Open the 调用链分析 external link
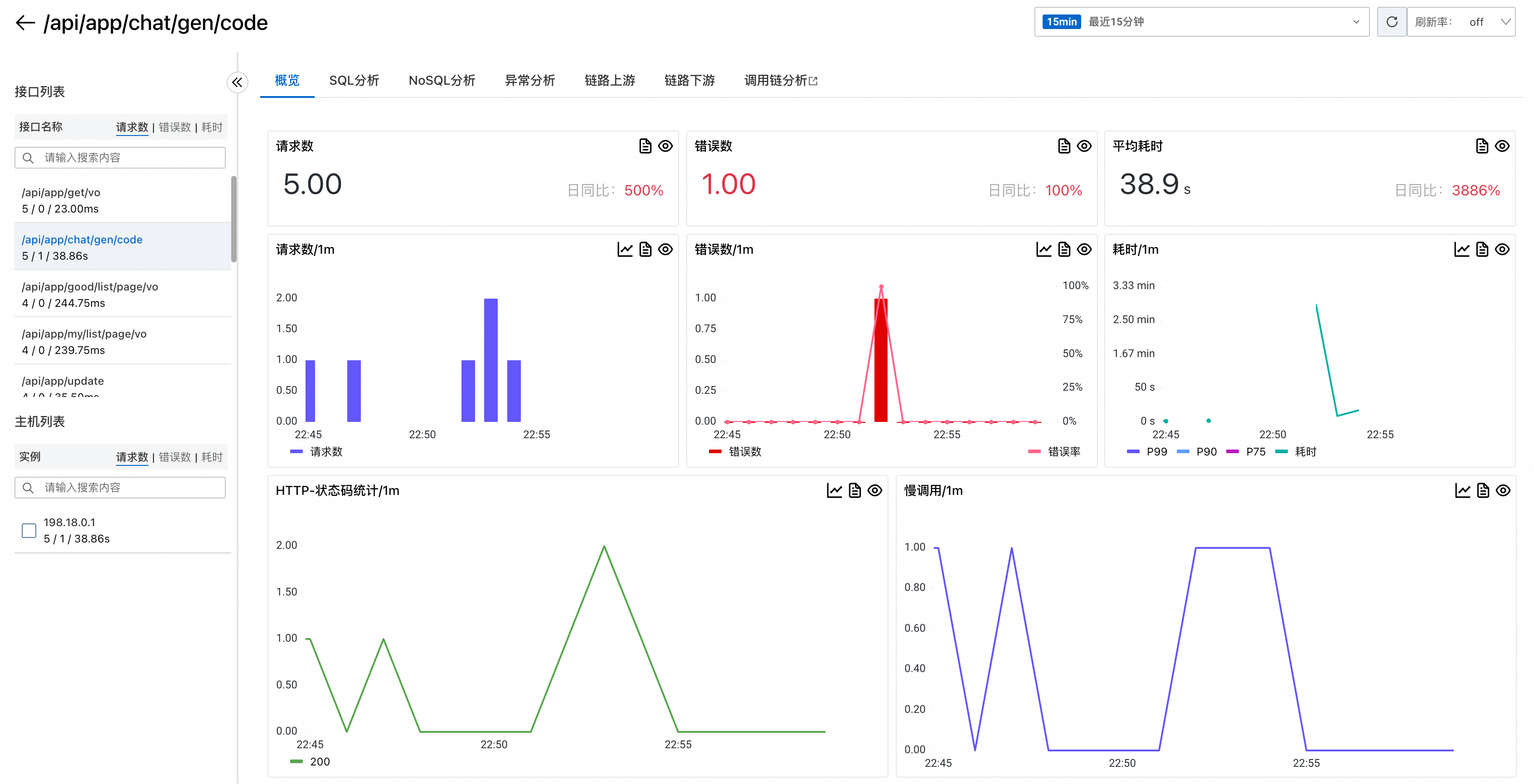Screen dimensions: 1534x784 pyautogui.click(x=780, y=80)
